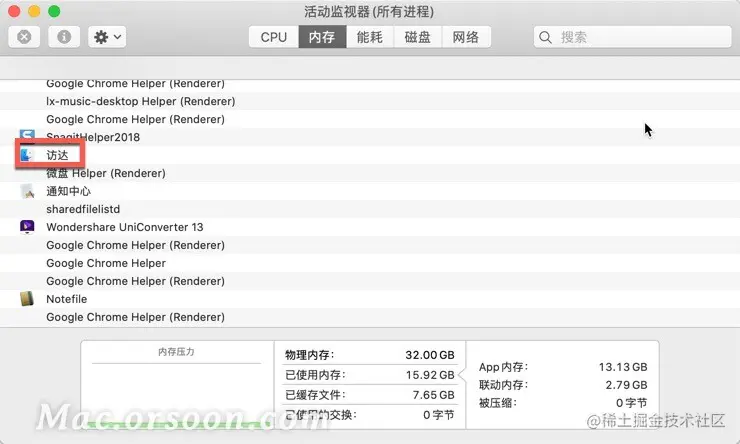This screenshot has height=444, width=740.
Task: Click the magnifier icon in search box
Action: [545, 37]
